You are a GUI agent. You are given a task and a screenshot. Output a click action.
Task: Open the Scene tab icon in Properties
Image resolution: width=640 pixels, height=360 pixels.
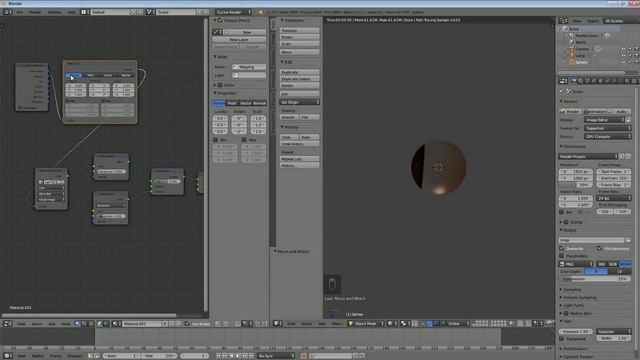(587, 81)
